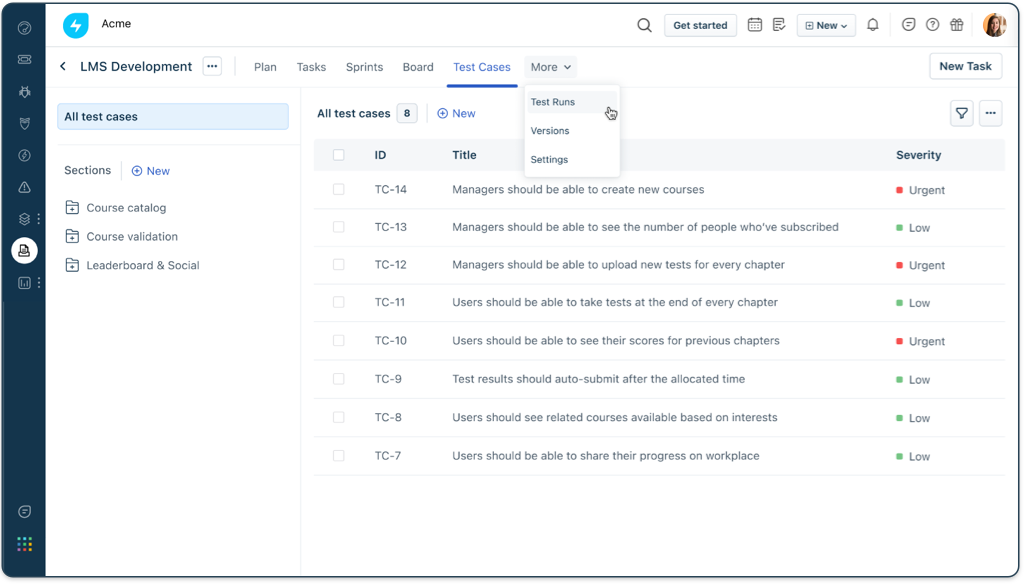Screen dimensions: 1026x586
Task: Open the calendar icon in the top bar
Action: (755, 24)
